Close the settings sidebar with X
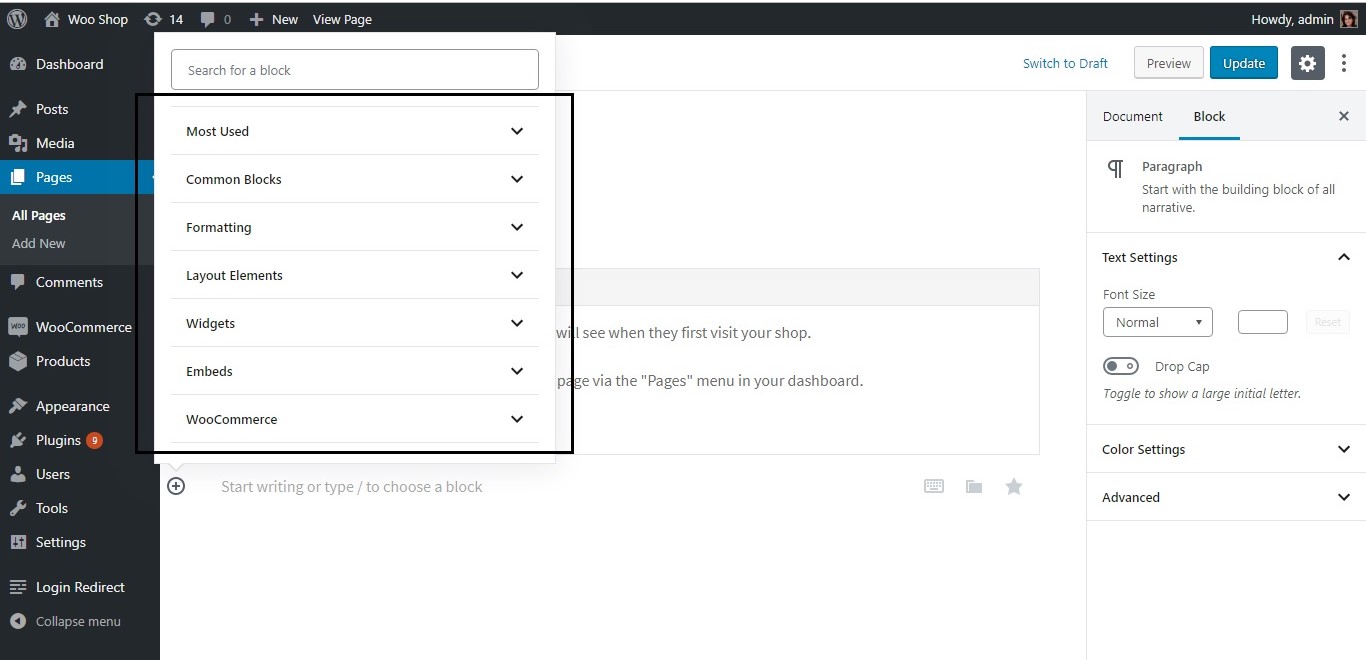Viewport: 1366px width, 660px height. click(x=1344, y=116)
